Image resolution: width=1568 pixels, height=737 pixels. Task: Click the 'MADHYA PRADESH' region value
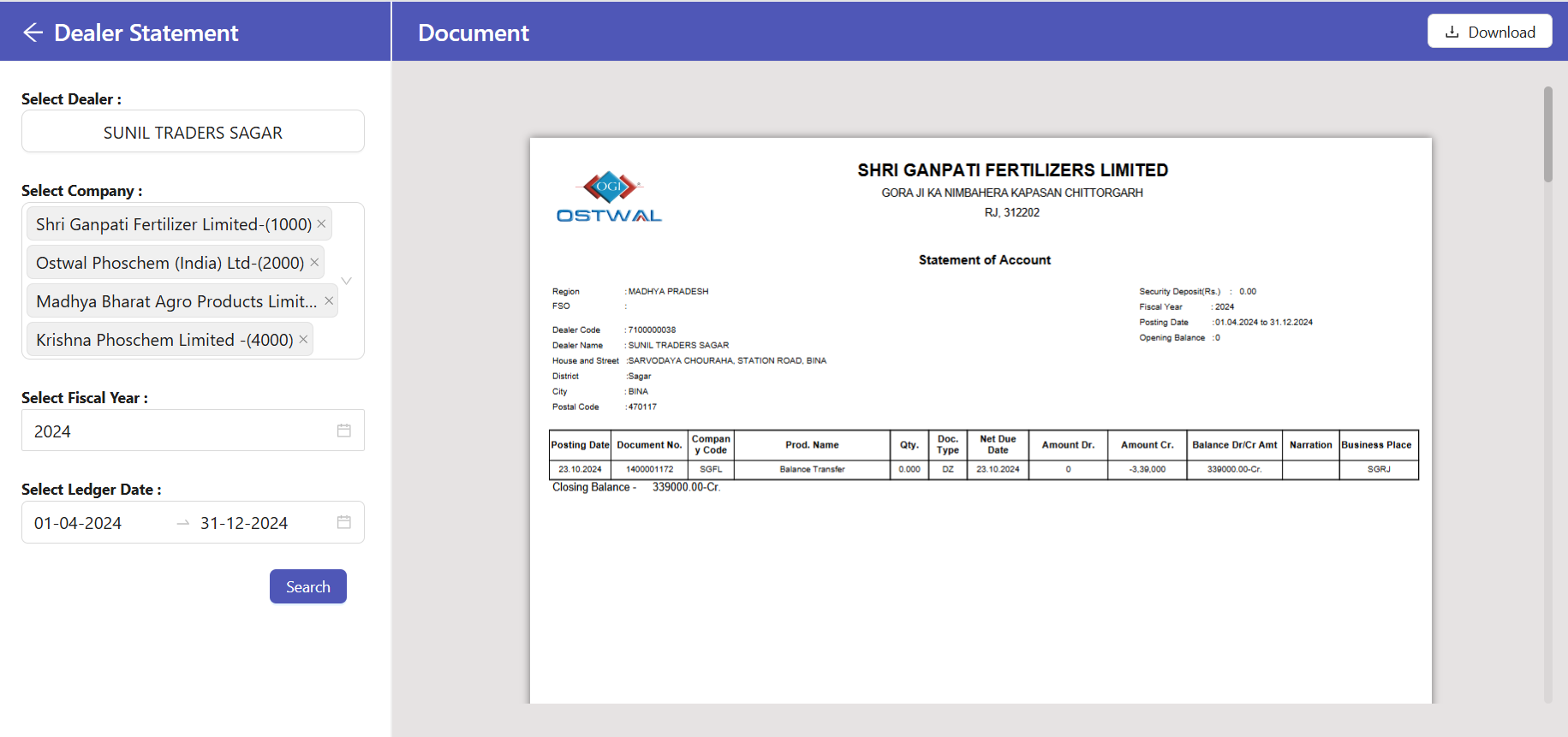(x=669, y=291)
